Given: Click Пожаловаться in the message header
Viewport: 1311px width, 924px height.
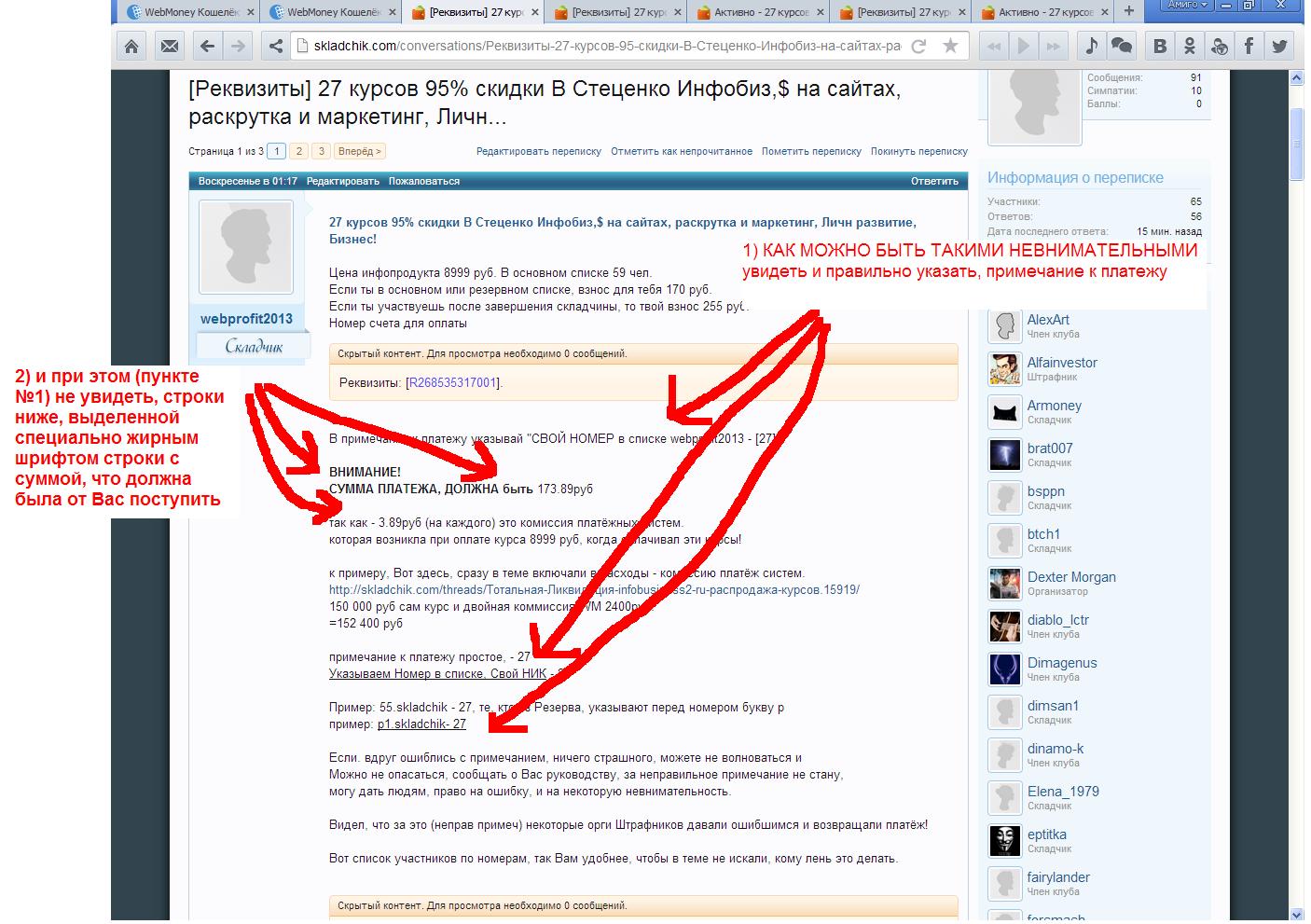Looking at the screenshot, I should 424,181.
